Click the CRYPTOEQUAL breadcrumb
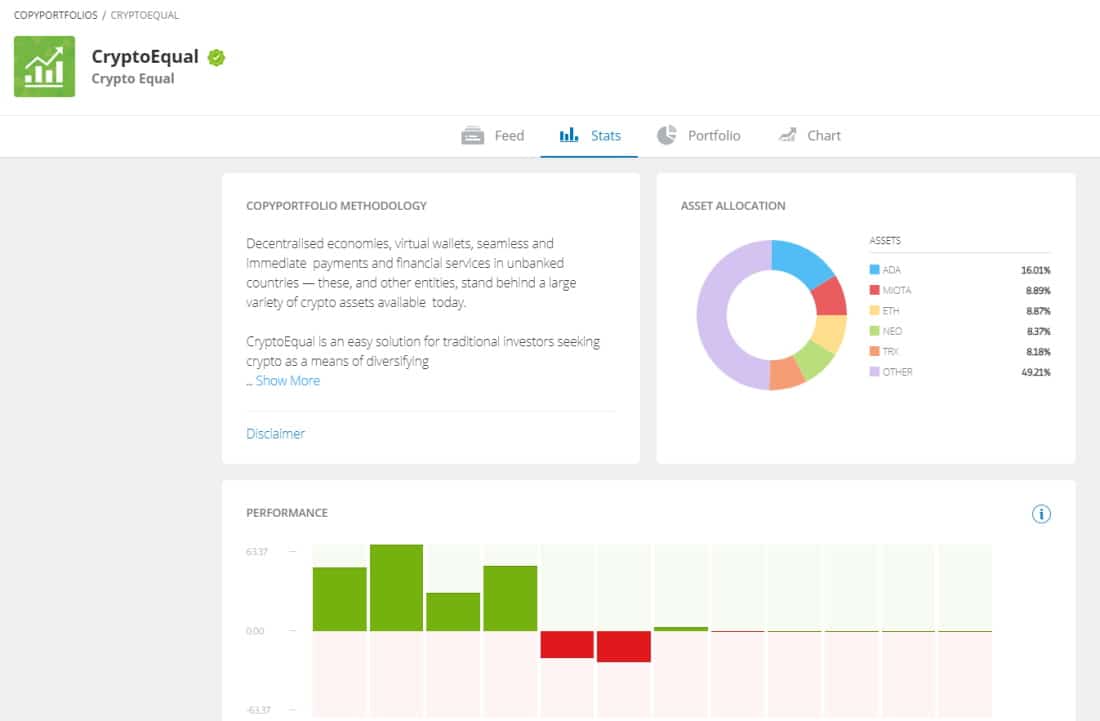 (x=145, y=15)
